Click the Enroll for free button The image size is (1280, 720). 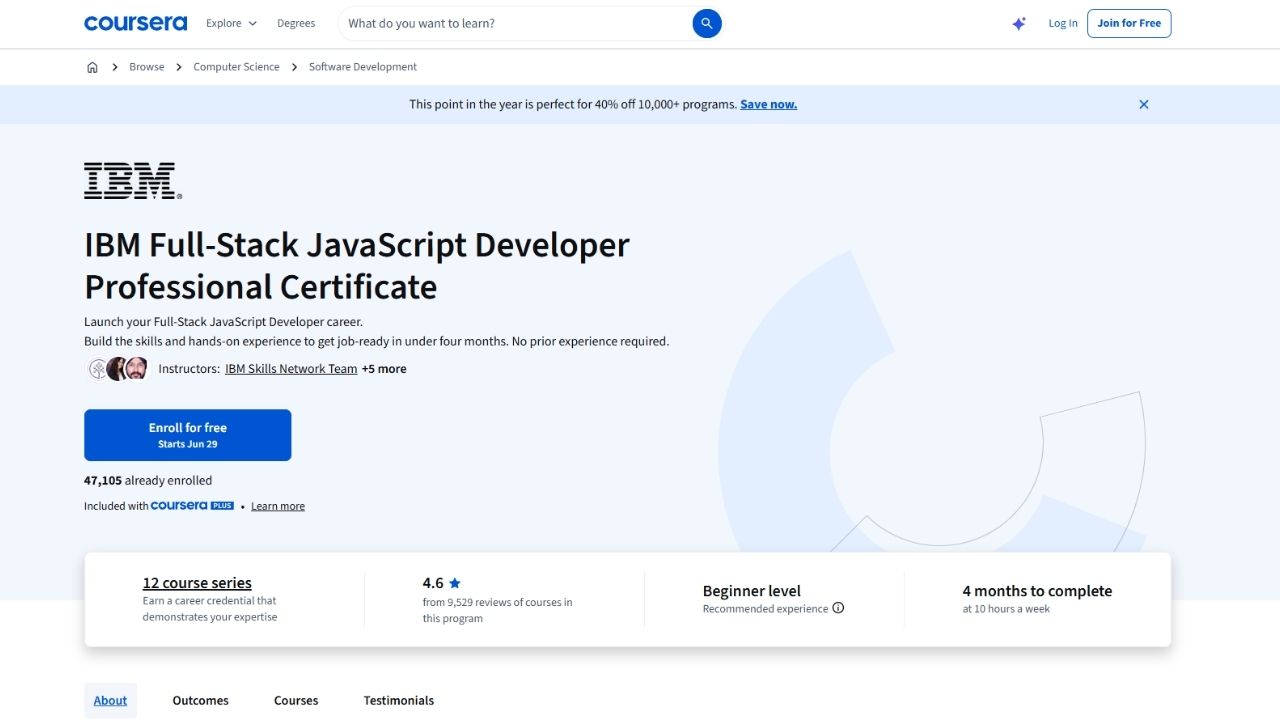pos(188,435)
